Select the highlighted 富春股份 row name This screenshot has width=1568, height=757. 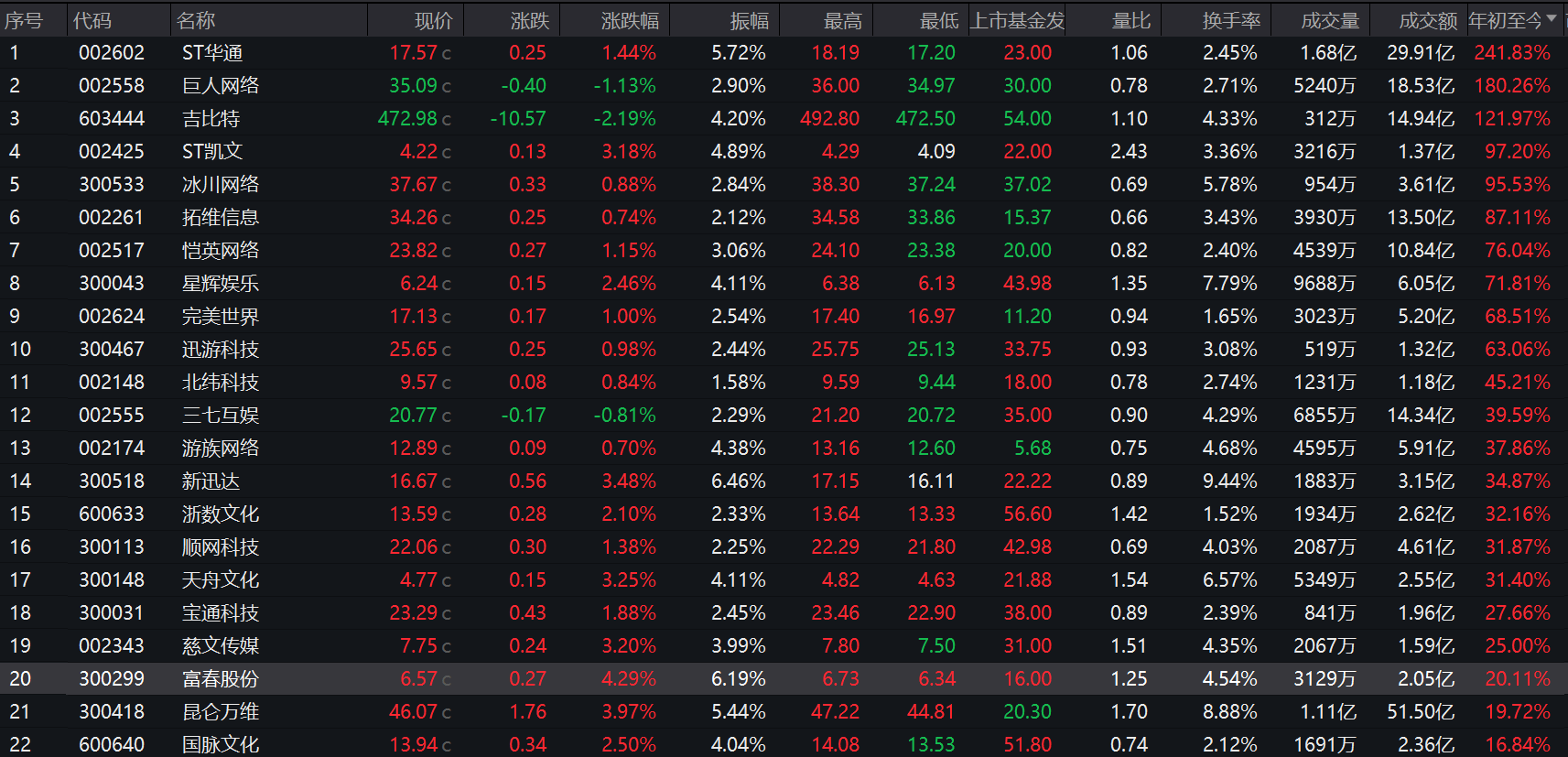[221, 679]
